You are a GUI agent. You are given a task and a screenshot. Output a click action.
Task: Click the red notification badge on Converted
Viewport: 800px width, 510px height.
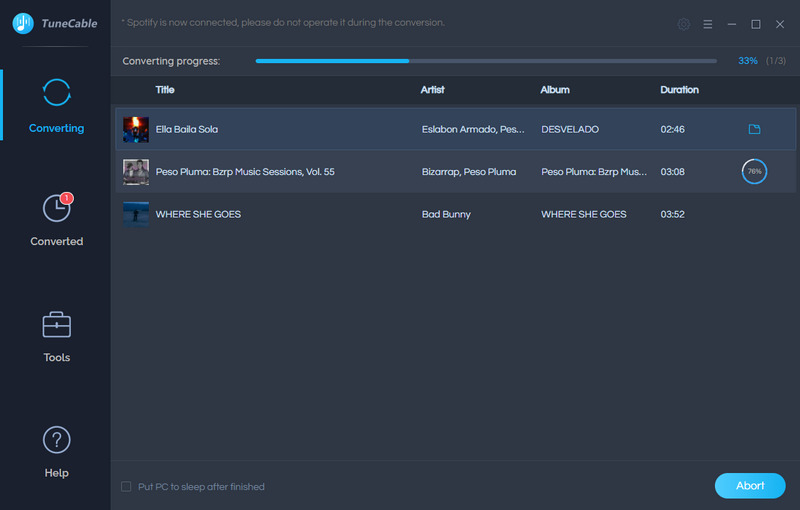(67, 198)
